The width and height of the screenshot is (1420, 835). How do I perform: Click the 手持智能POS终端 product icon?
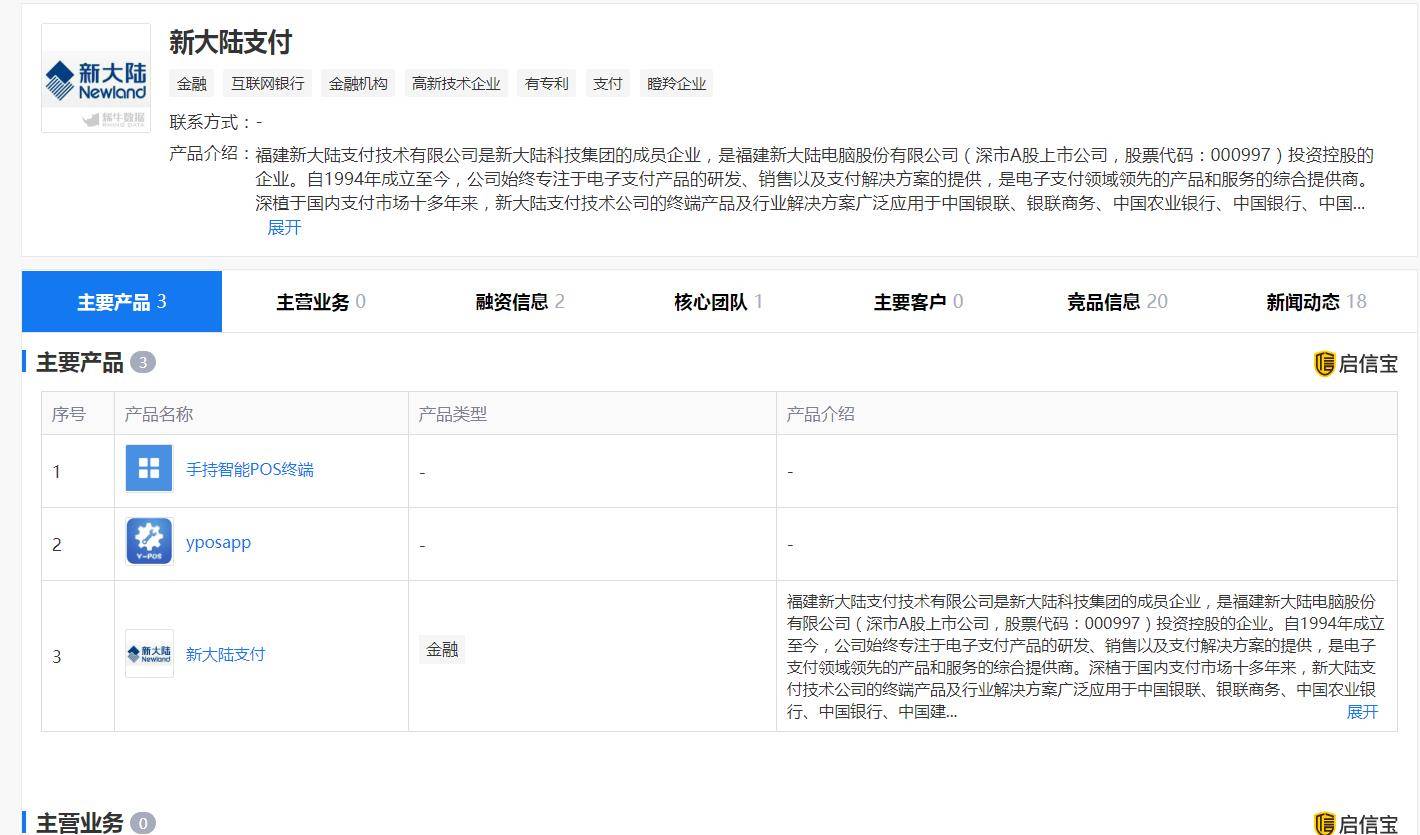(x=149, y=468)
